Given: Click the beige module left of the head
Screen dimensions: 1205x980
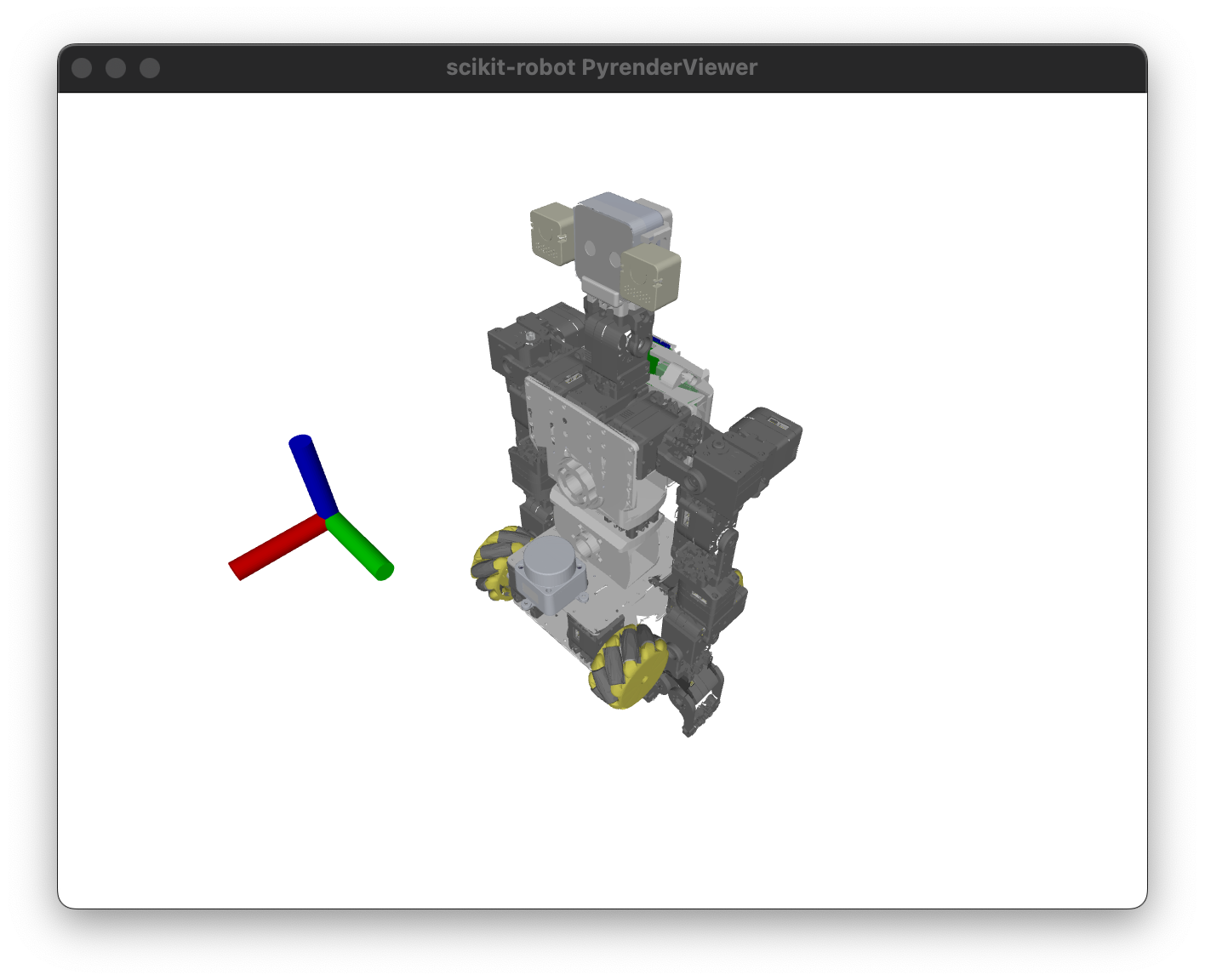Looking at the screenshot, I should point(552,232).
